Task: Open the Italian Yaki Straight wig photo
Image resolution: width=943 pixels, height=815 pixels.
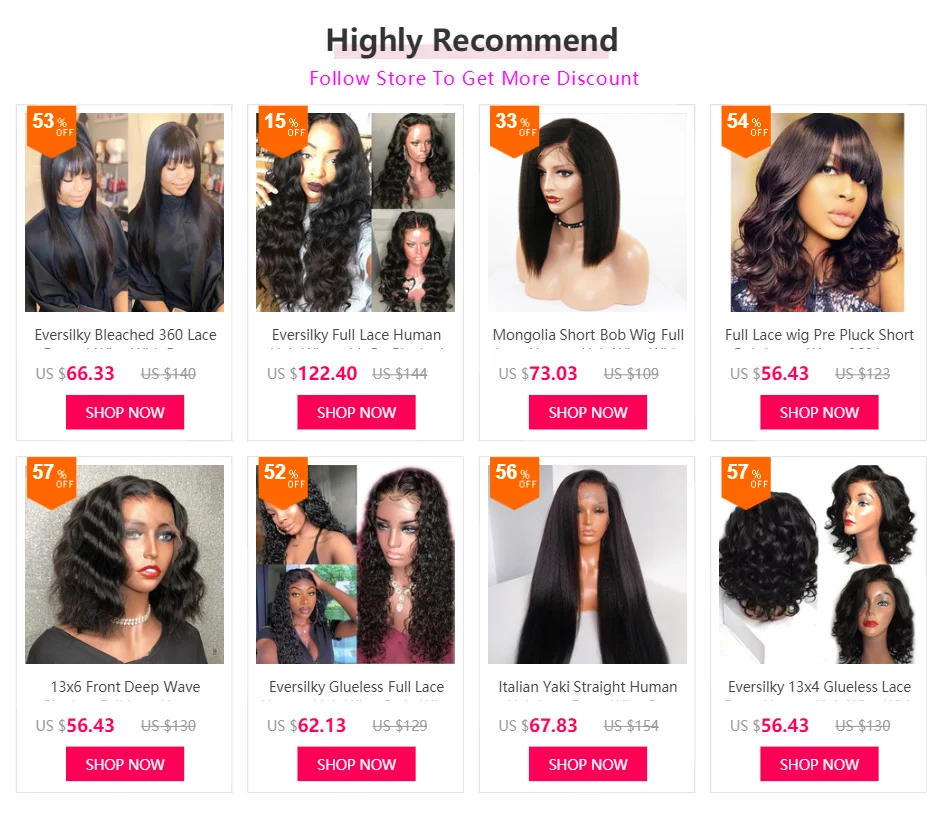Action: pos(588,564)
